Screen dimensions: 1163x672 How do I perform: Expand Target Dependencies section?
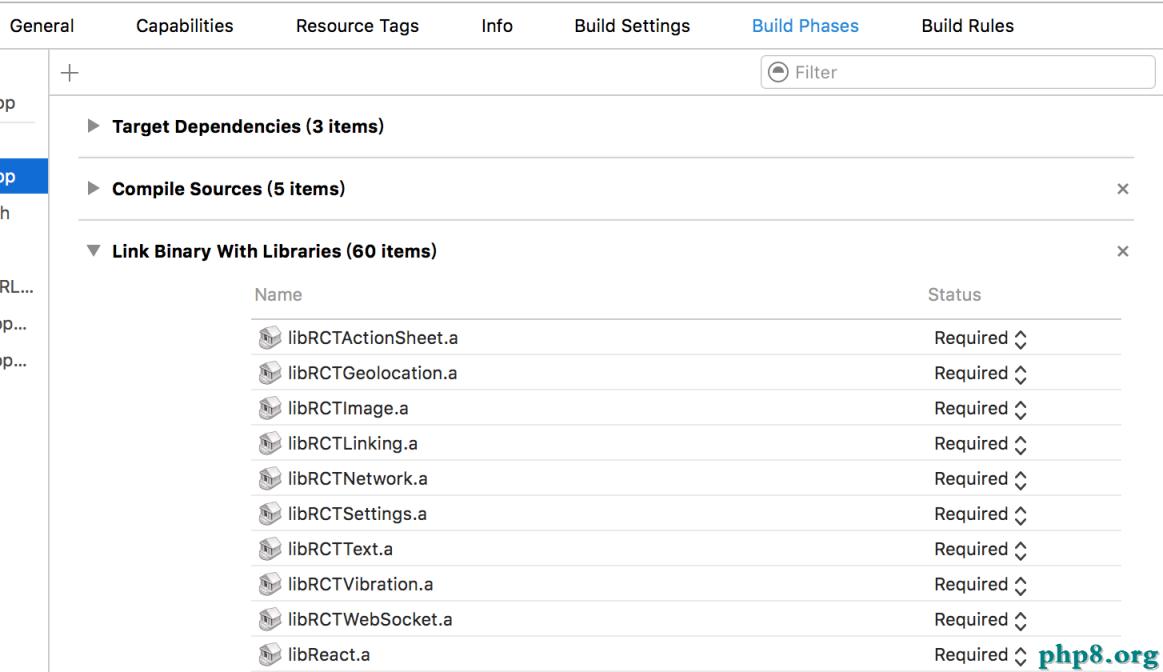pos(94,127)
